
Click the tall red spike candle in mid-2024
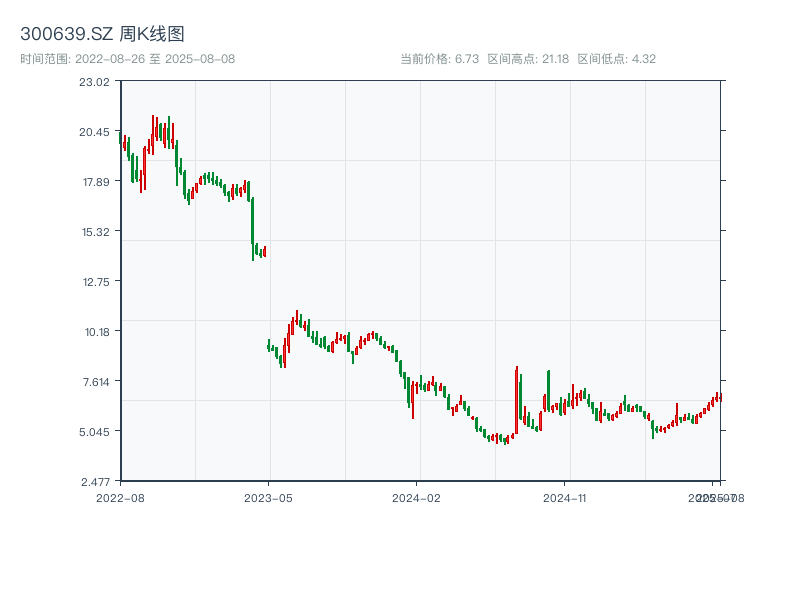(x=517, y=400)
